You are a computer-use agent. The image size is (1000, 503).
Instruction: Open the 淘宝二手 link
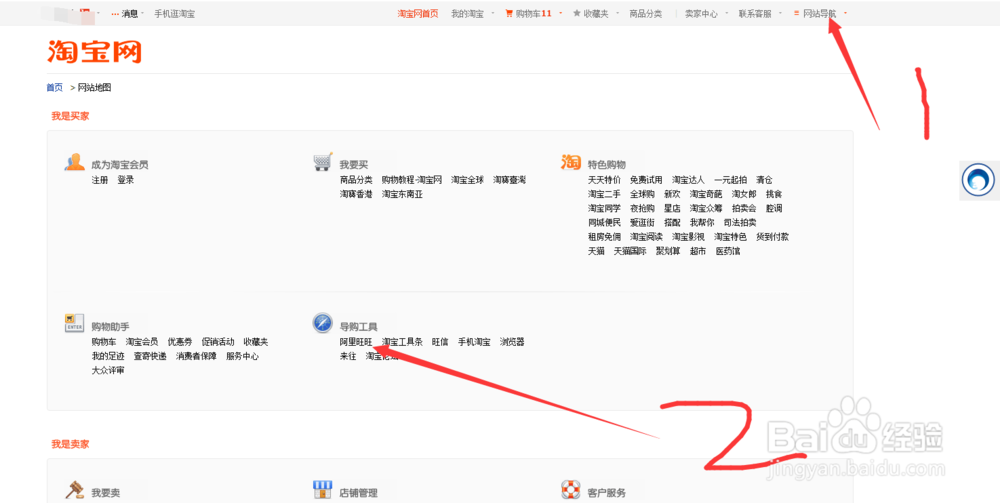pos(604,194)
